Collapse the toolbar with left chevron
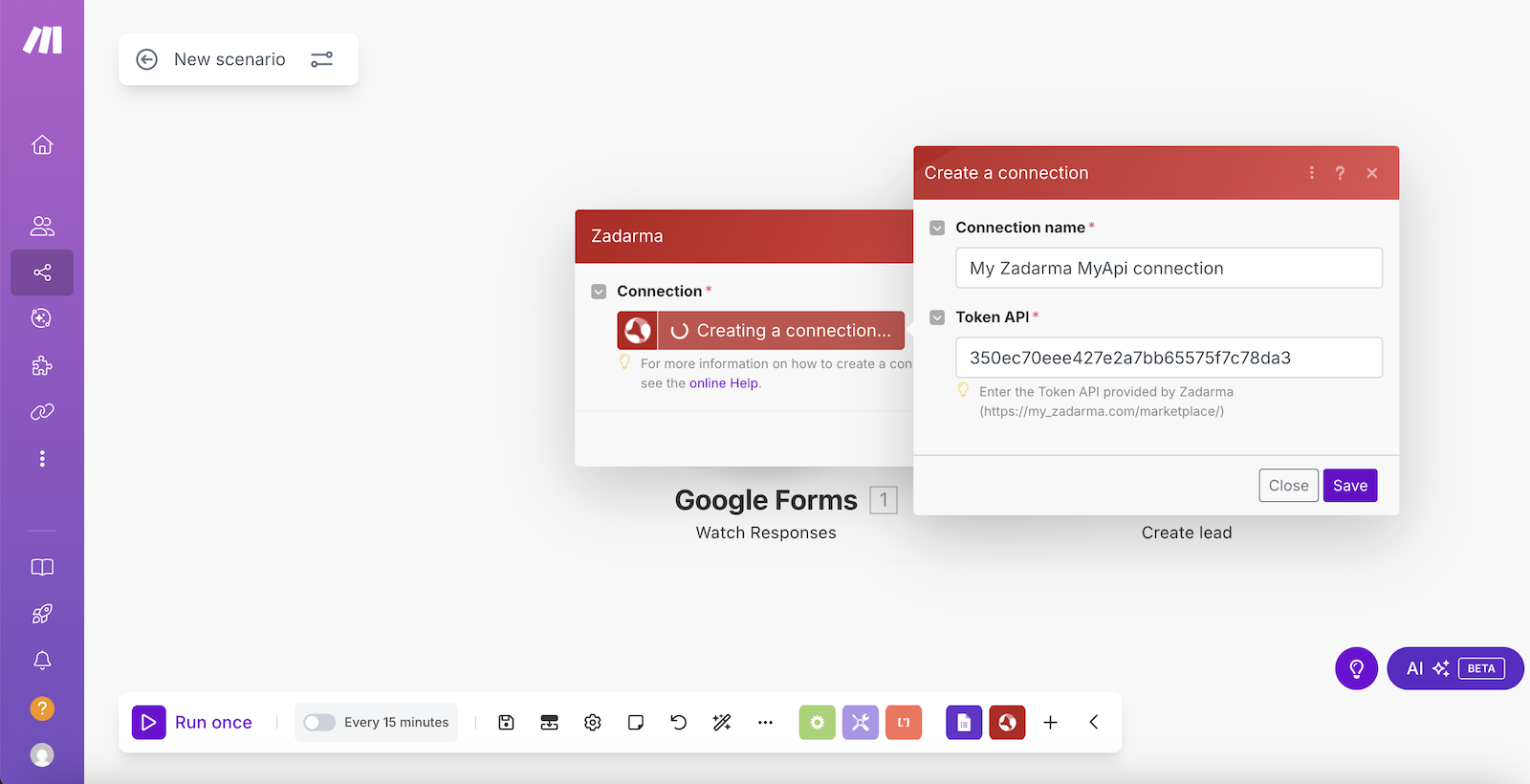 (1094, 723)
